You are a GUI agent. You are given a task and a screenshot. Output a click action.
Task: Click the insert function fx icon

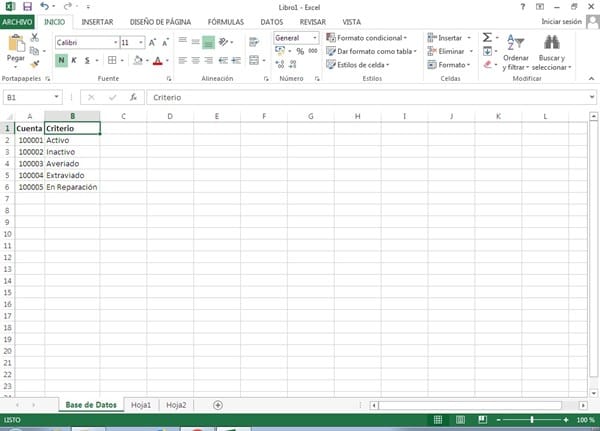pyautogui.click(x=132, y=97)
